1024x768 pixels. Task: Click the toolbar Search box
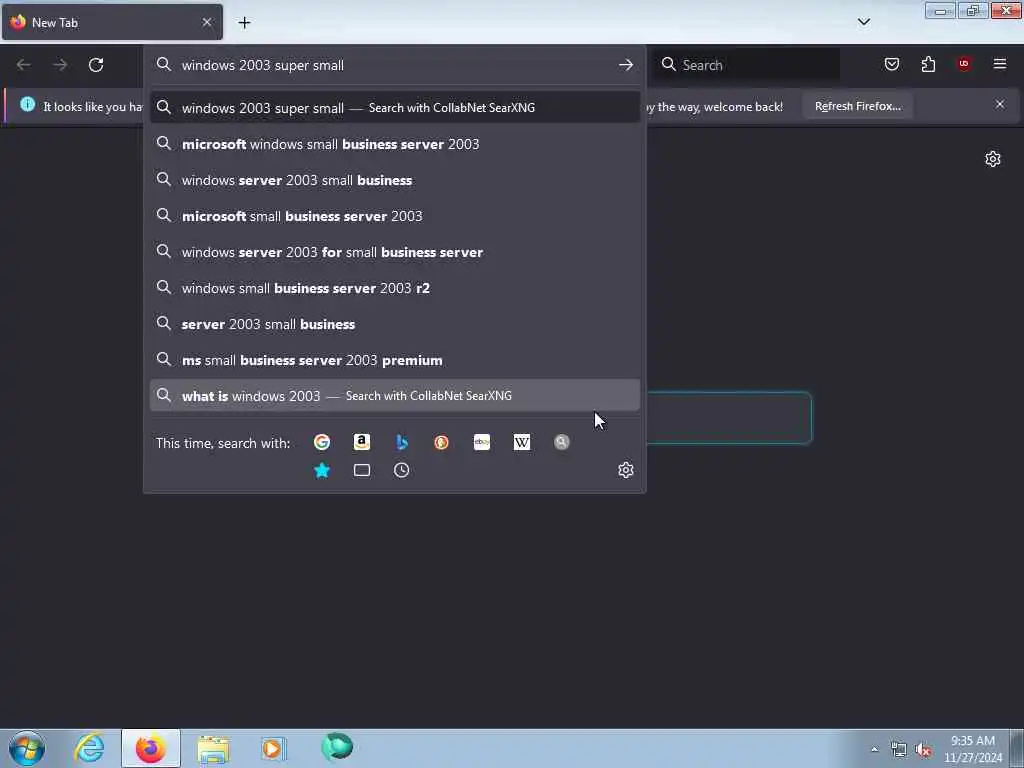[x=747, y=65]
